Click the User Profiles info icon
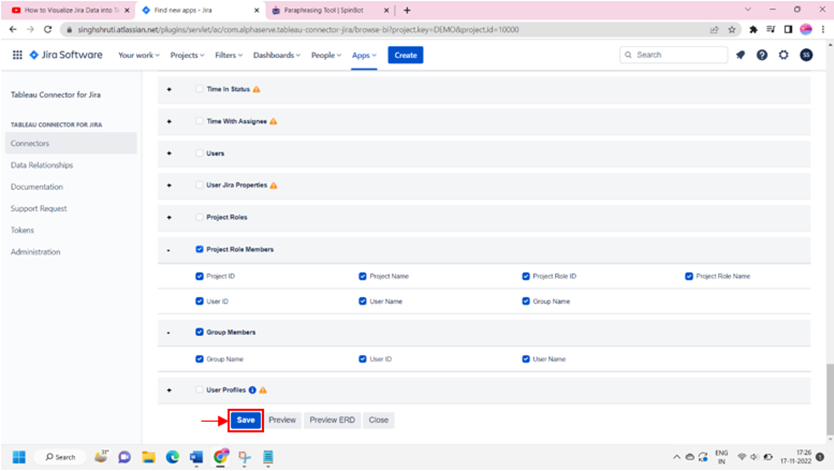834x471 pixels. point(253,390)
